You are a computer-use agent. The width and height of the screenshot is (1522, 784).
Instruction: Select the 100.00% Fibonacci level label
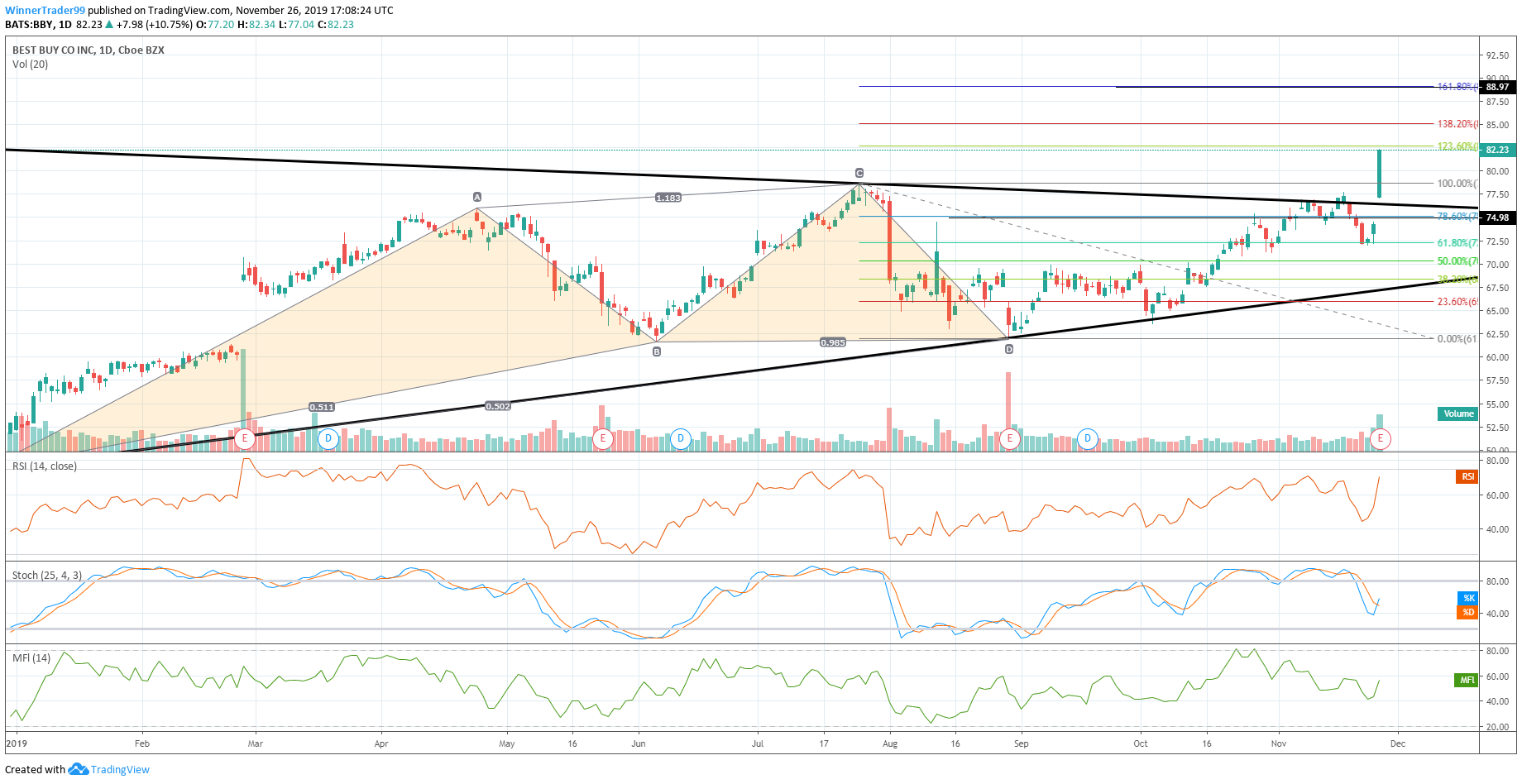(x=1457, y=184)
